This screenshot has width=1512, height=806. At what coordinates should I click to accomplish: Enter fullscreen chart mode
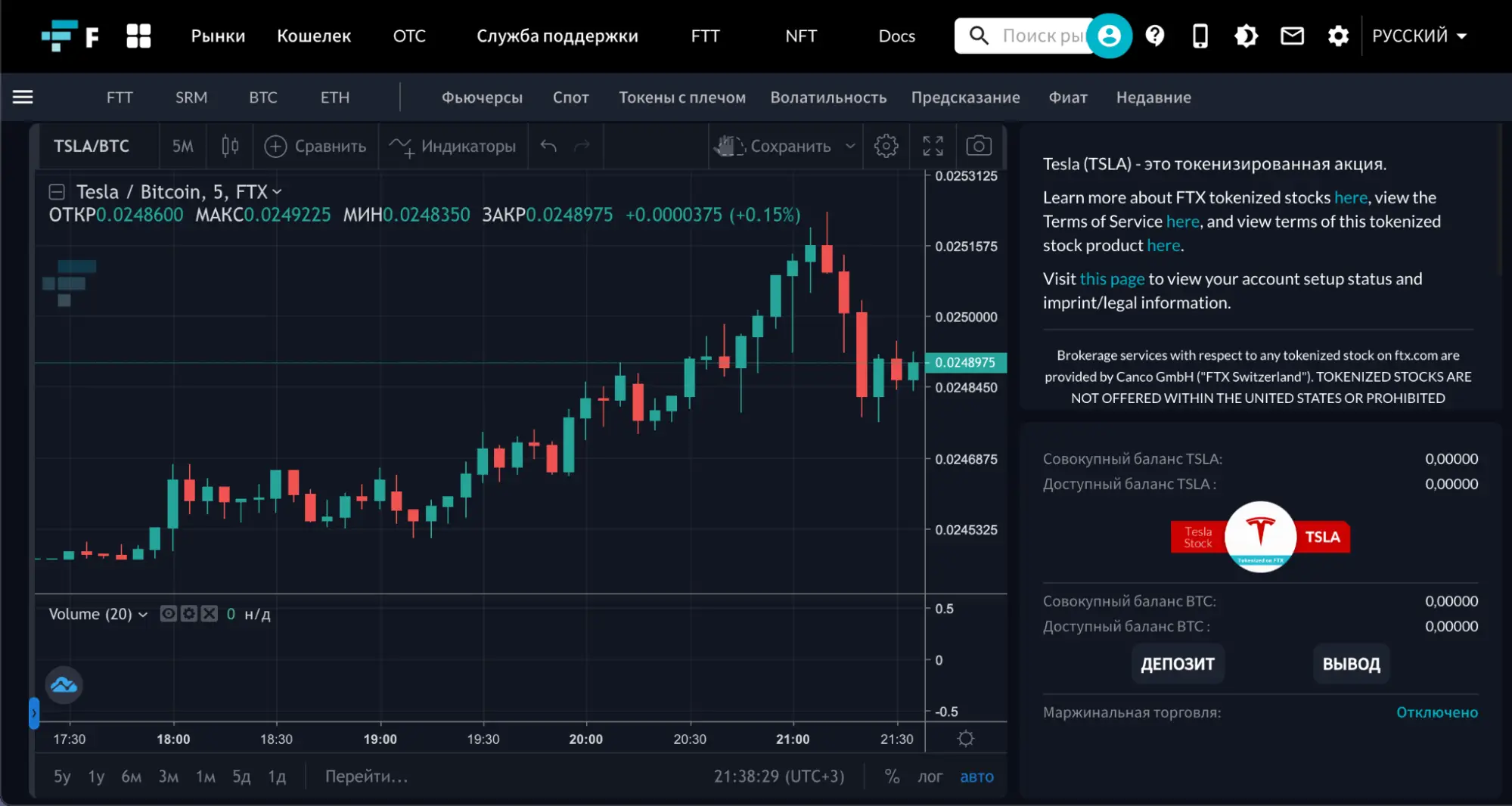click(x=933, y=146)
